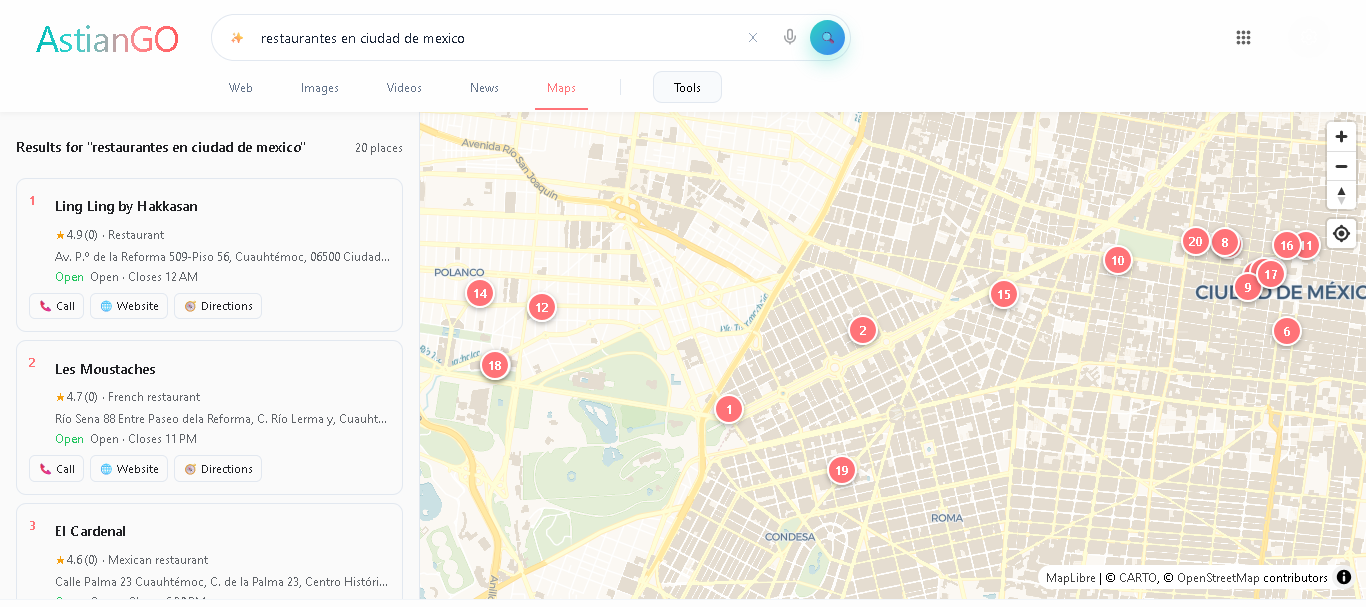Screen dimensions: 1366x607
Task: Open the apps grid menu
Action: [1243, 38]
